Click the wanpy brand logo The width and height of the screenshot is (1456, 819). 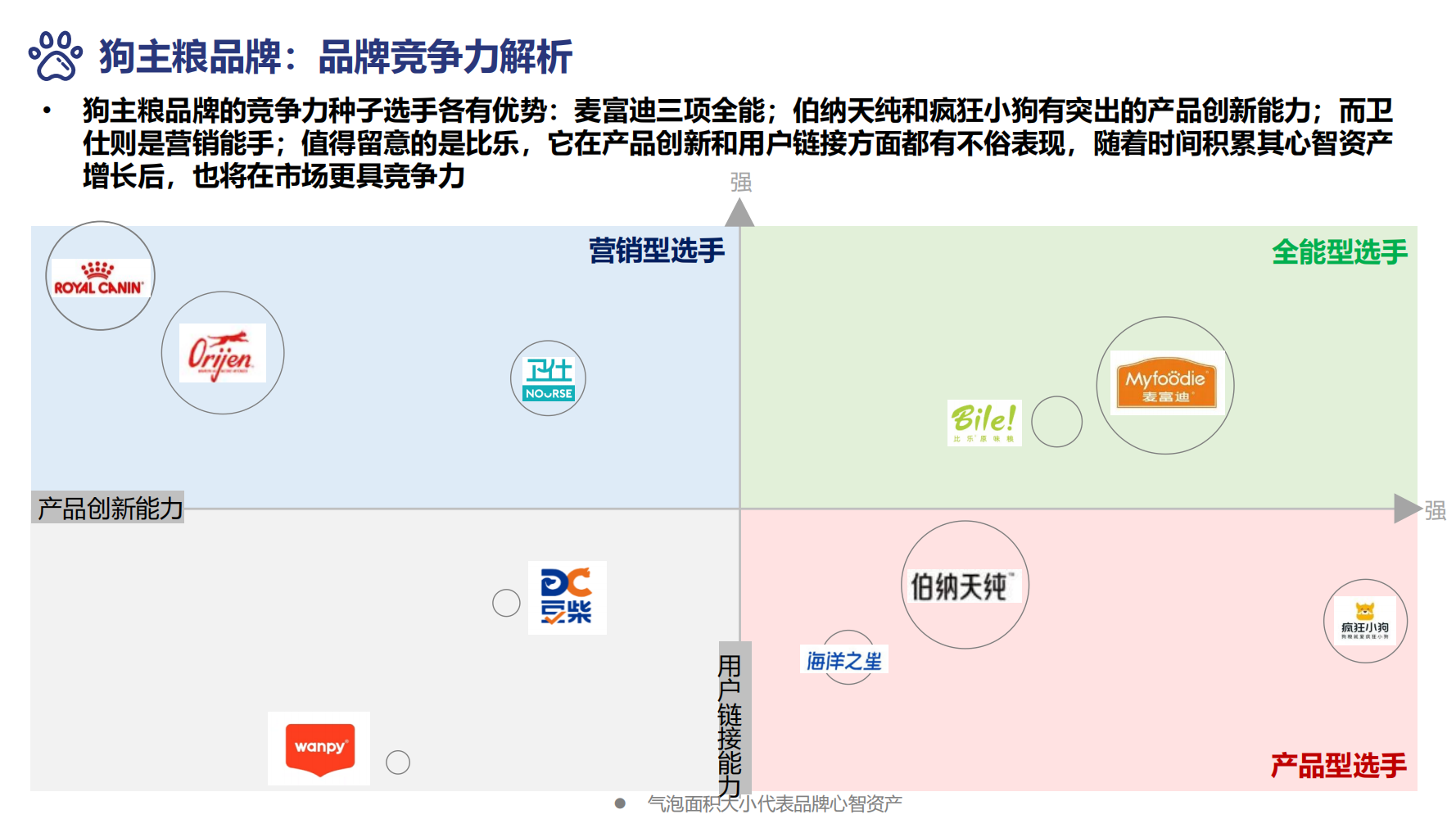pos(319,749)
